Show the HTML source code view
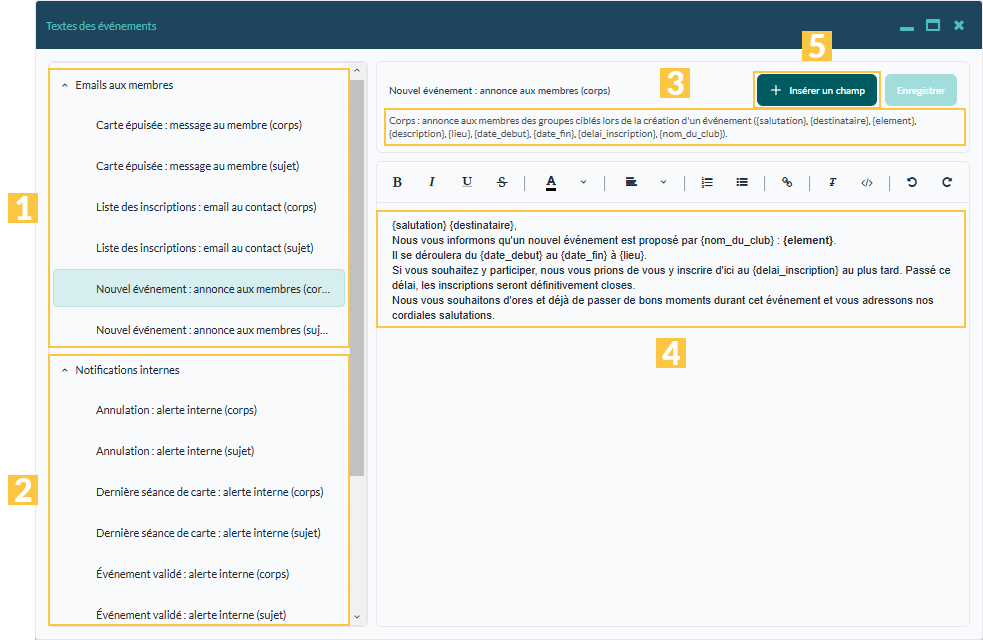 pos(867,182)
